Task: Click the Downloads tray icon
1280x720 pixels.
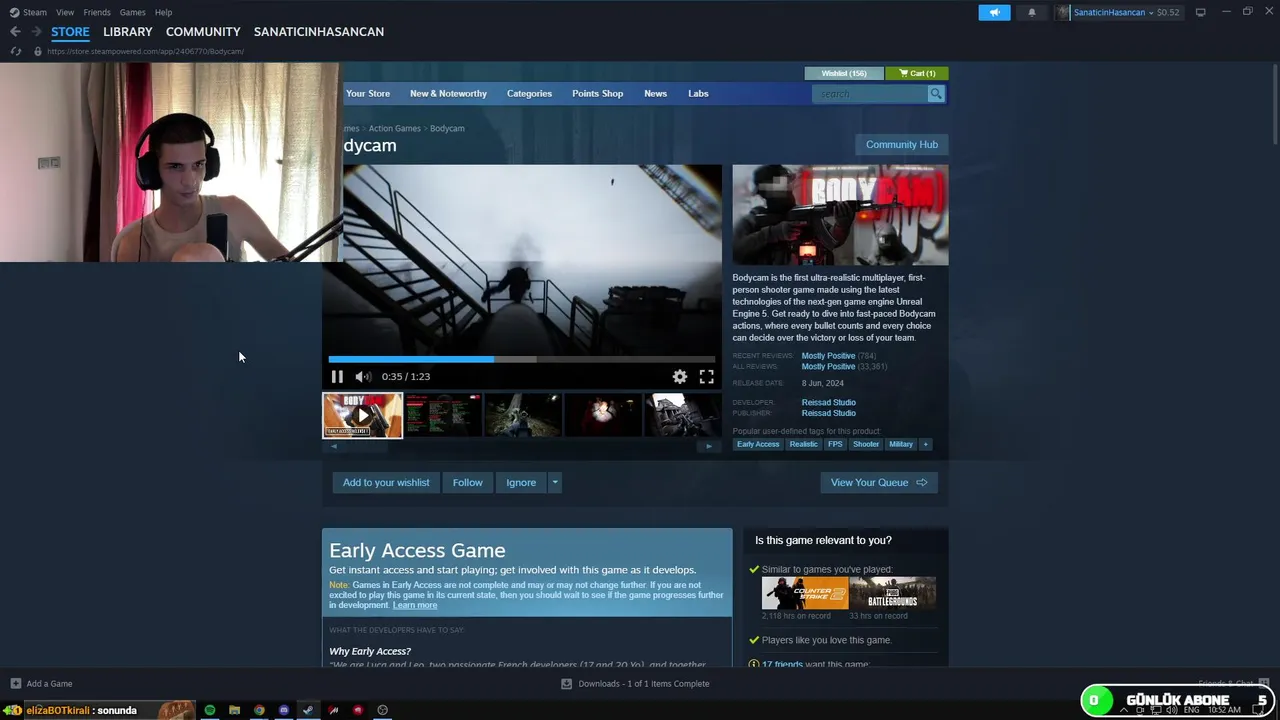Action: coord(566,684)
